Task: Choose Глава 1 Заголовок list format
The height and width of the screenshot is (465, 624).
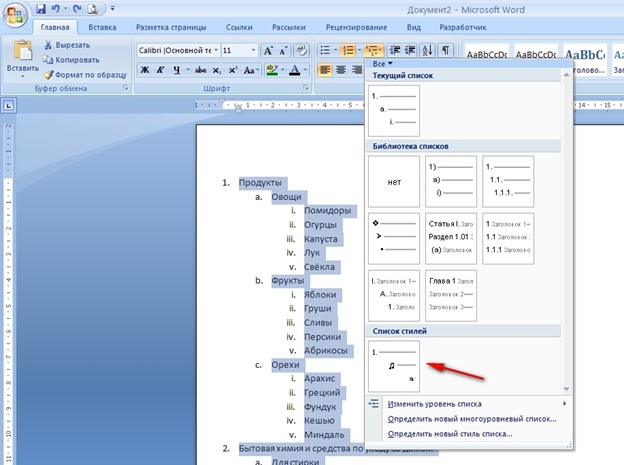Action: 451,295
